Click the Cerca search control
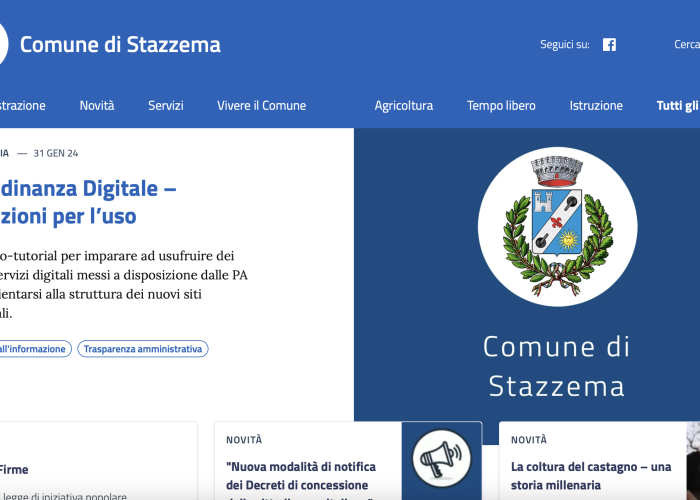 (x=687, y=45)
